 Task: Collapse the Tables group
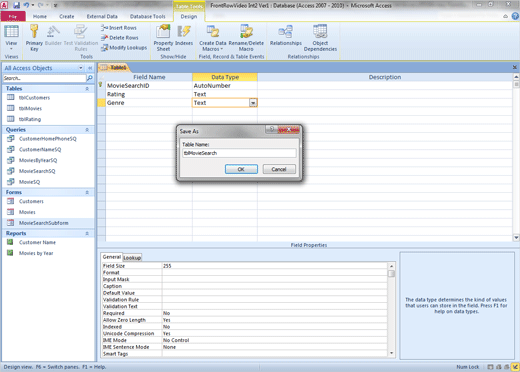click(x=87, y=89)
